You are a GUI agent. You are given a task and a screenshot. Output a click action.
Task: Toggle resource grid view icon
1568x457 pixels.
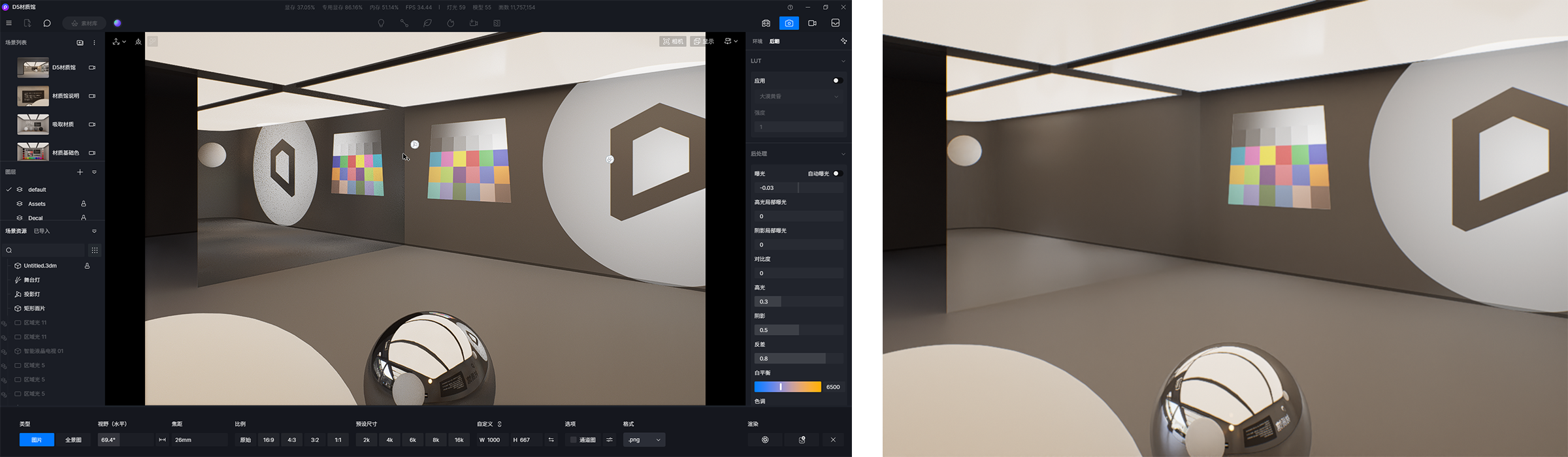coord(95,250)
